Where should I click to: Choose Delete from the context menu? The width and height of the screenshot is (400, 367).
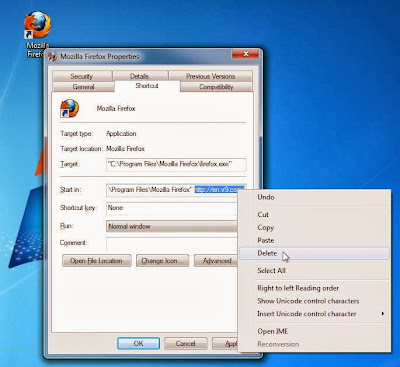(x=314, y=253)
